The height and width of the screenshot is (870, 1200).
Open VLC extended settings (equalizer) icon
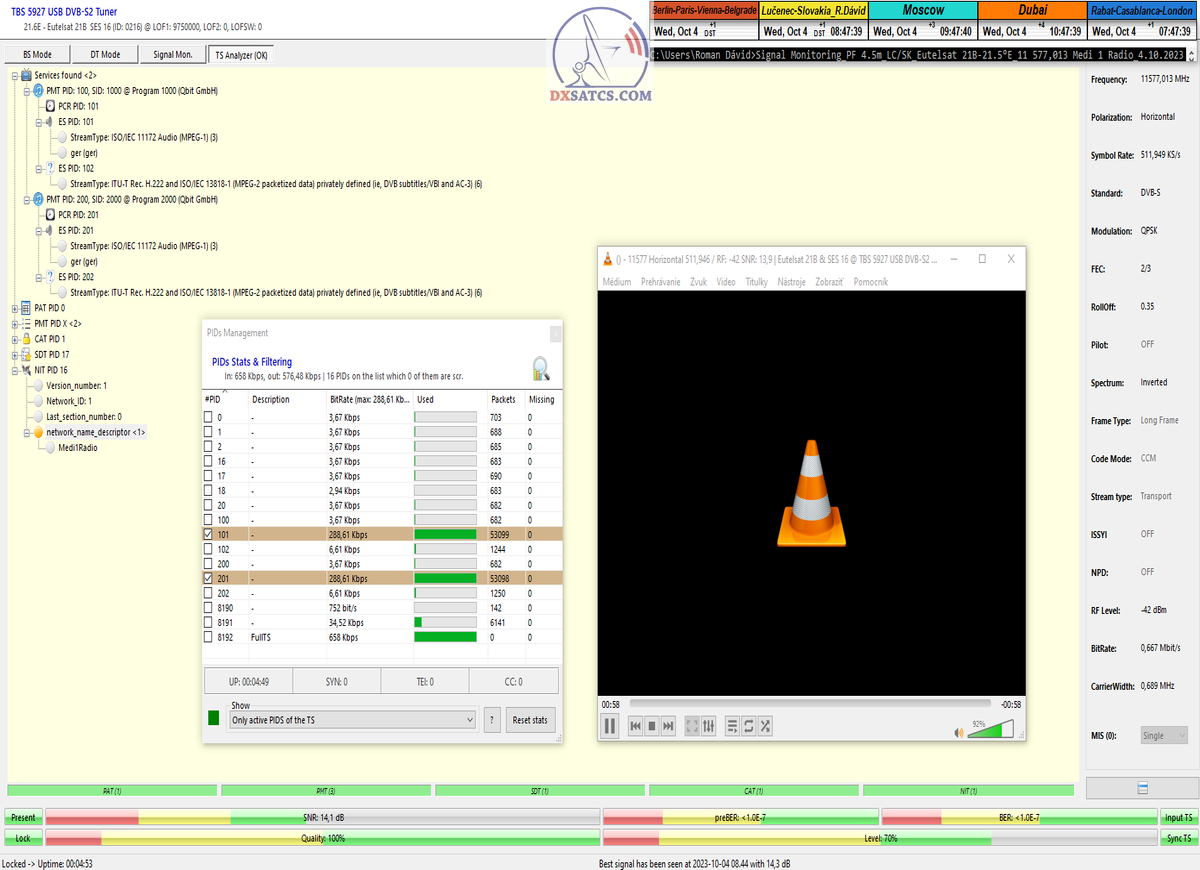point(709,726)
